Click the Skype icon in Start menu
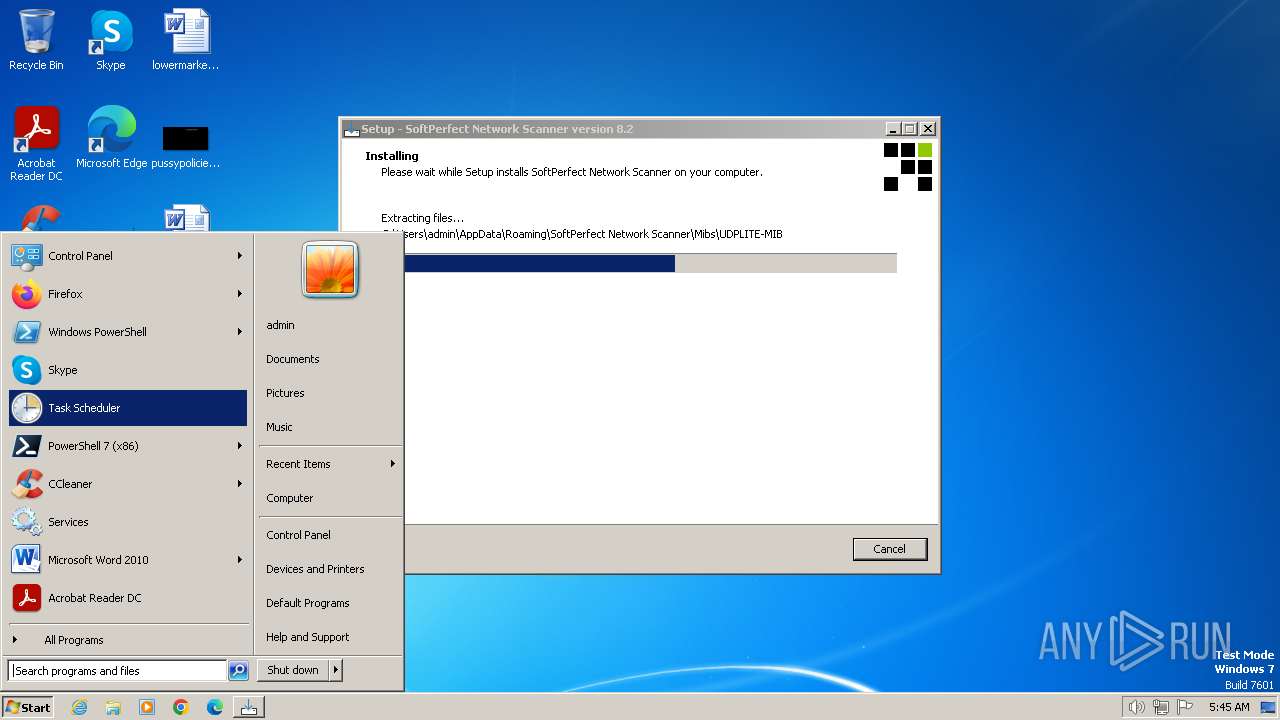The image size is (1280, 720). click(27, 370)
